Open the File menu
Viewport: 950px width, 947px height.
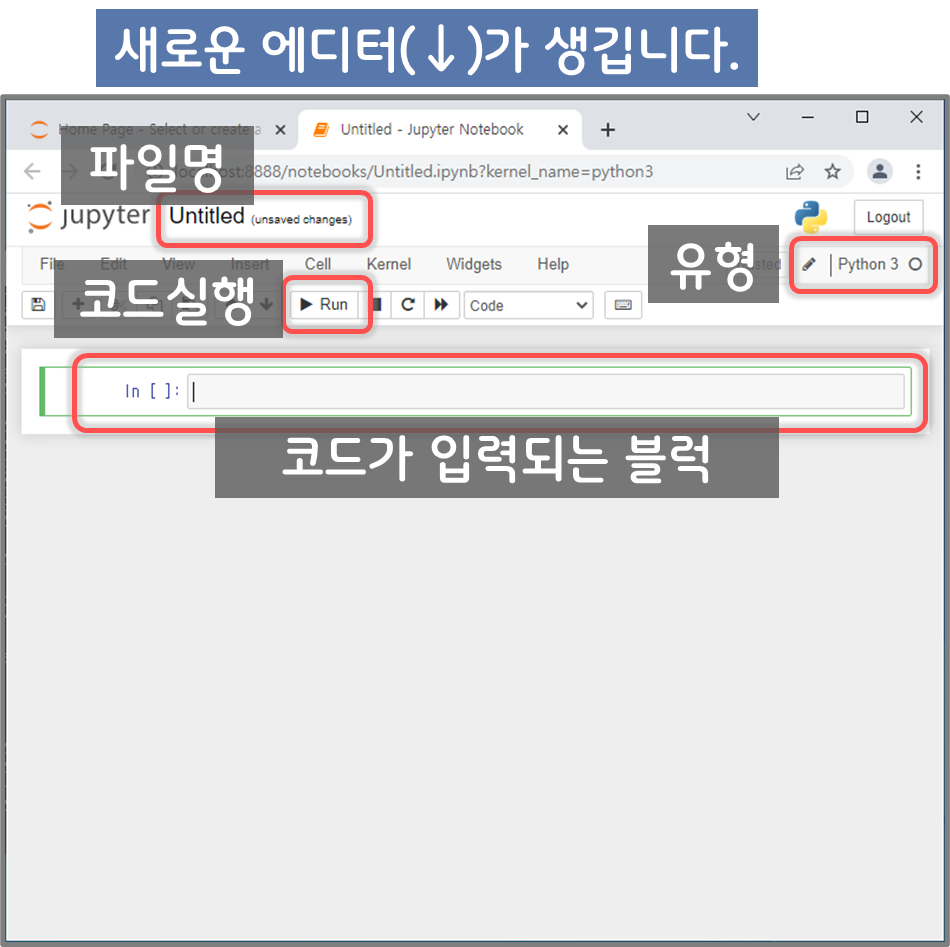pos(51,264)
